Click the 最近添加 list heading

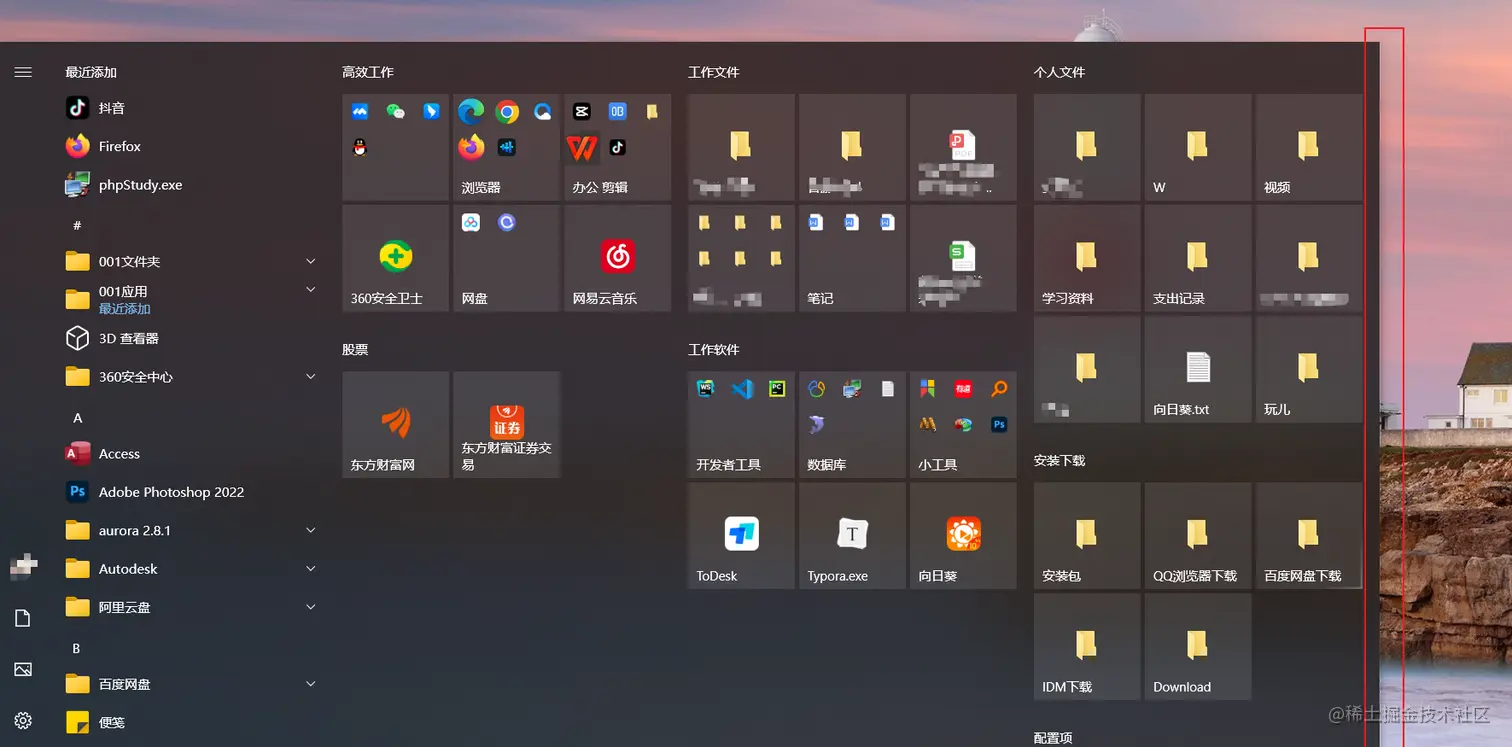(91, 72)
